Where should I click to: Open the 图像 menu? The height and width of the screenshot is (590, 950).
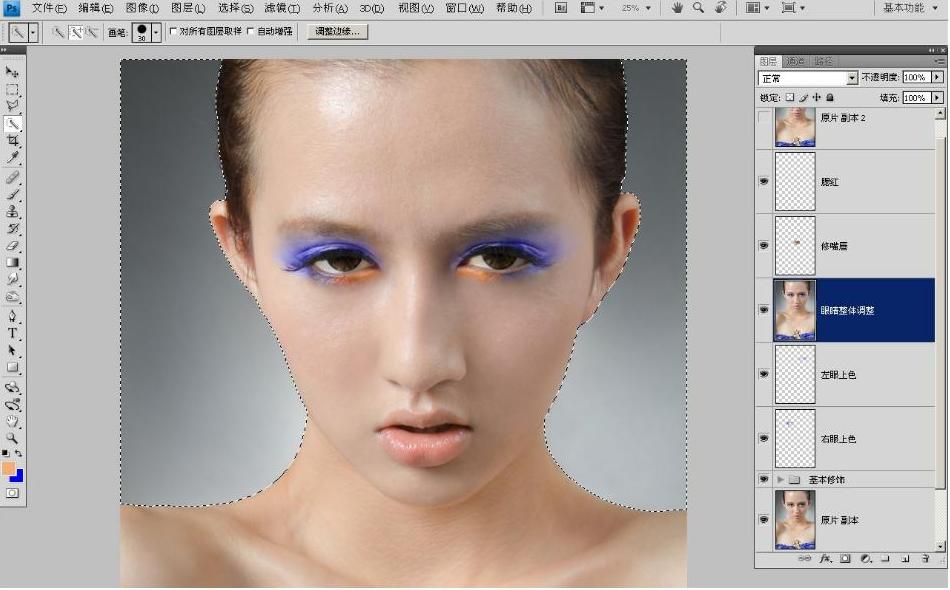[x=142, y=8]
